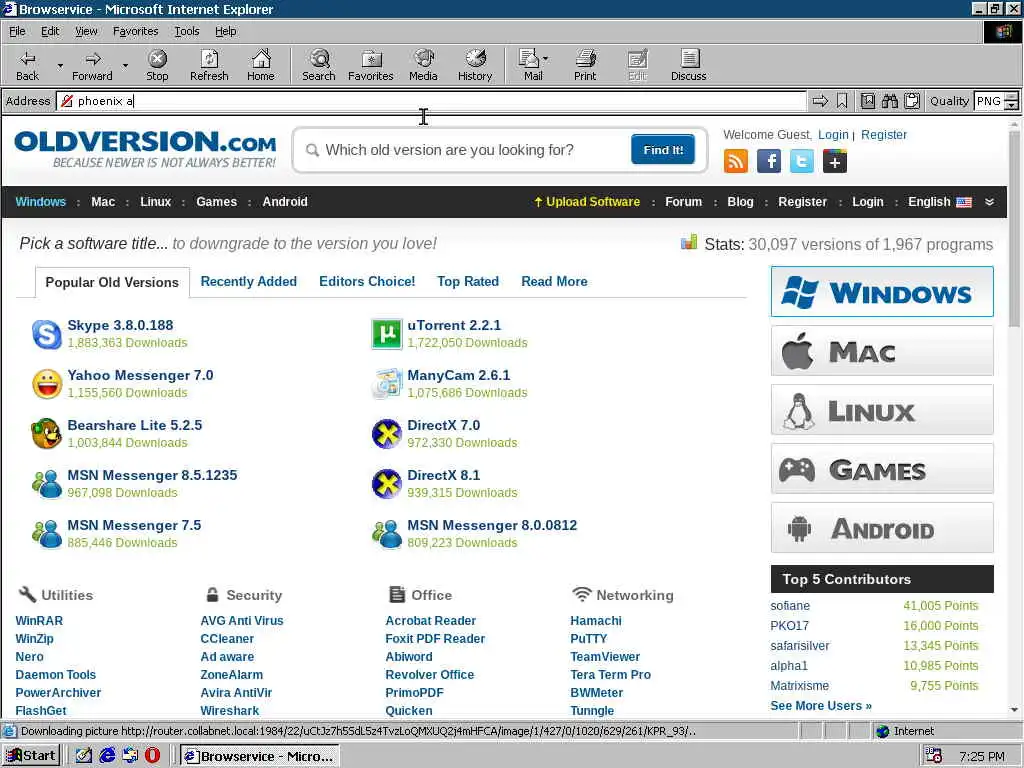Click the binoculars icon near address bar
The height and width of the screenshot is (768, 1024).
tap(889, 101)
